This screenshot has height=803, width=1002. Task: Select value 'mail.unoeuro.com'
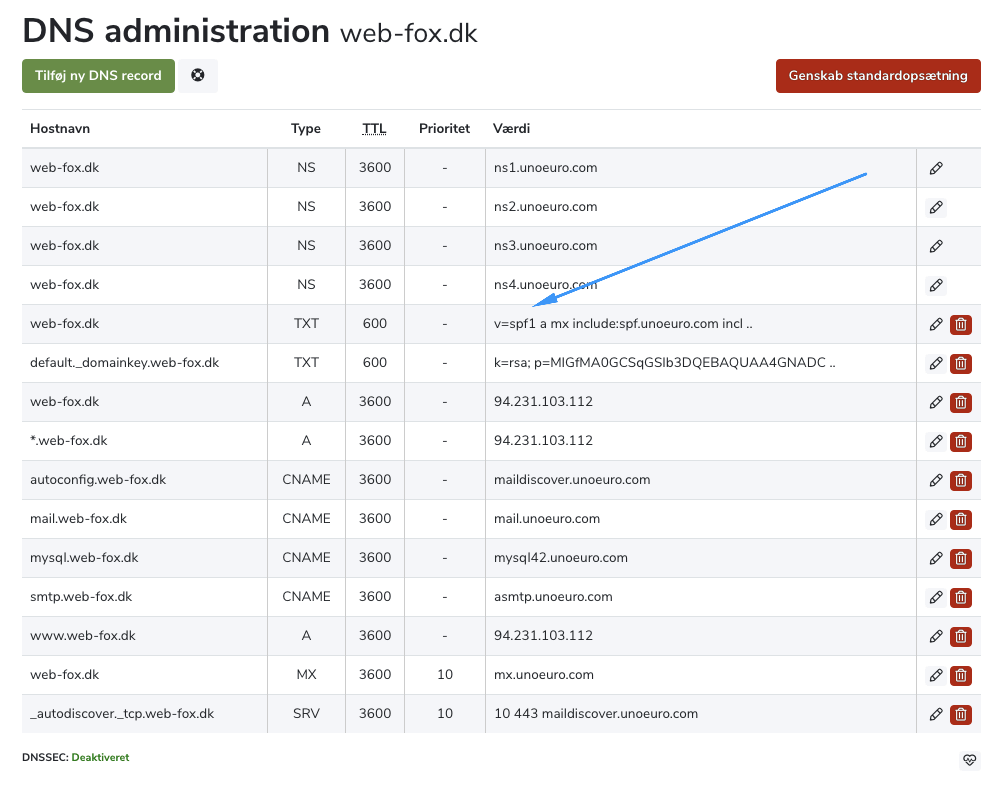point(547,519)
